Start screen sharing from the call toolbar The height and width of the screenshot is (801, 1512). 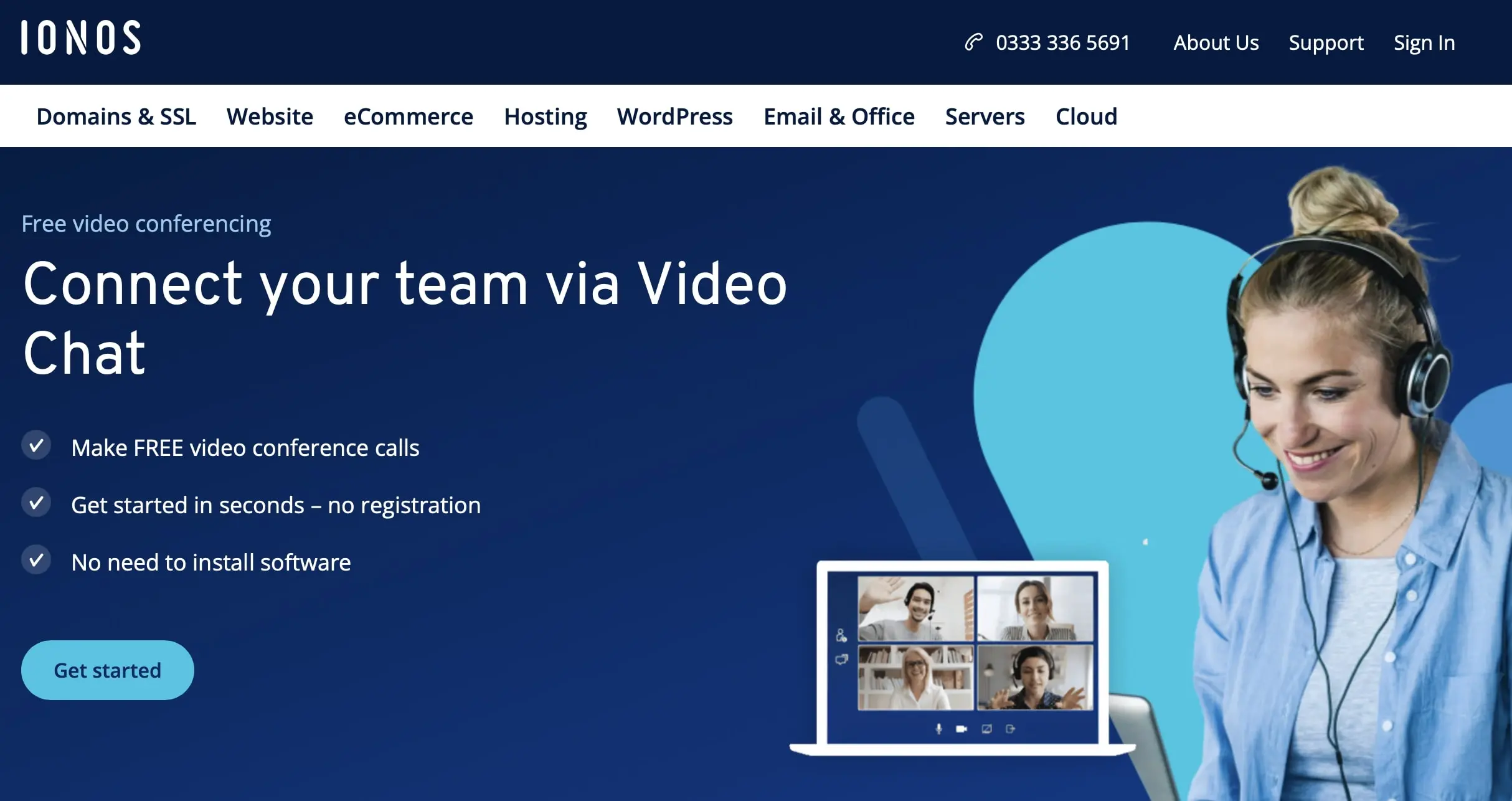(986, 729)
